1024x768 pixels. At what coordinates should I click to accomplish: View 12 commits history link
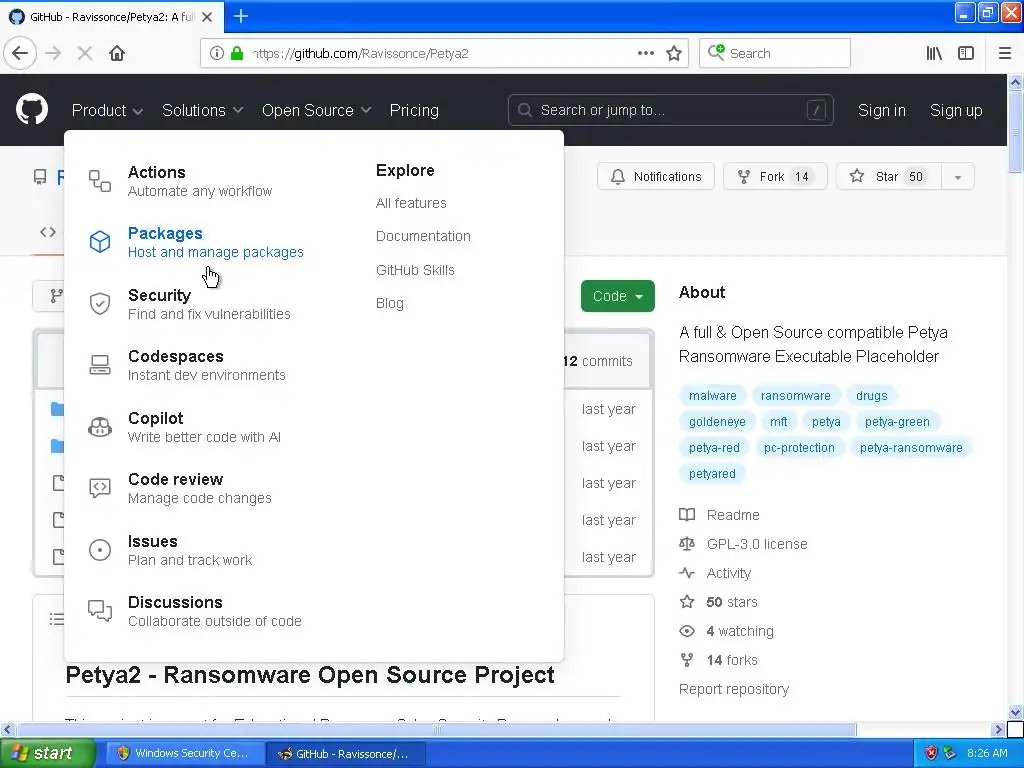(598, 361)
